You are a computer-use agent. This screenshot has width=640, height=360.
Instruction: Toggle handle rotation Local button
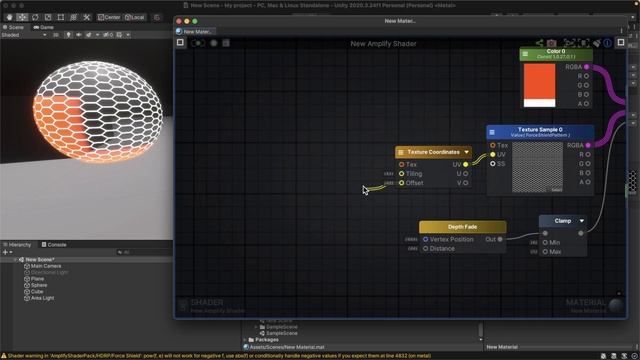[x=135, y=17]
